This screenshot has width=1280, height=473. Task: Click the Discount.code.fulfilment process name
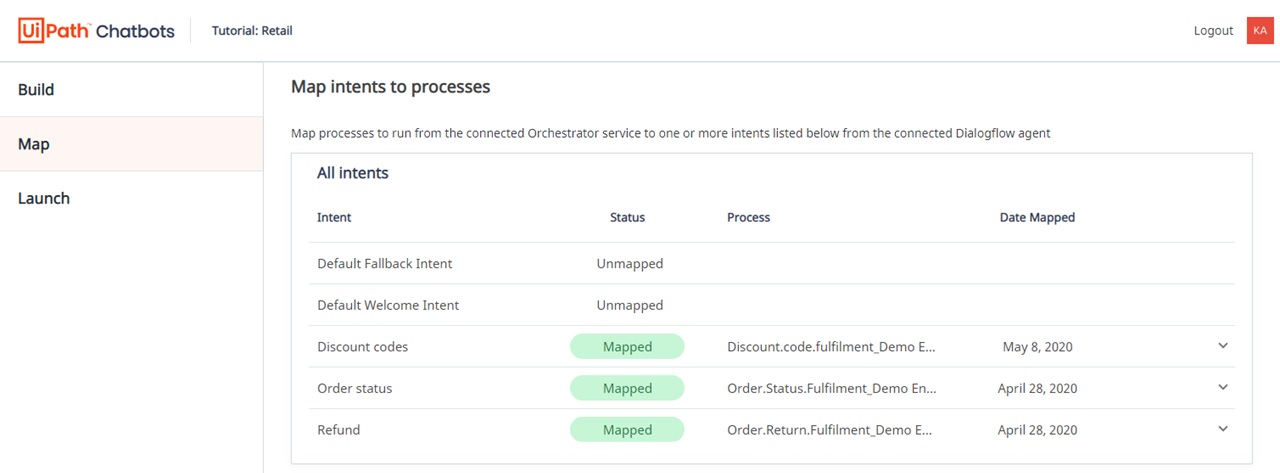(x=831, y=347)
